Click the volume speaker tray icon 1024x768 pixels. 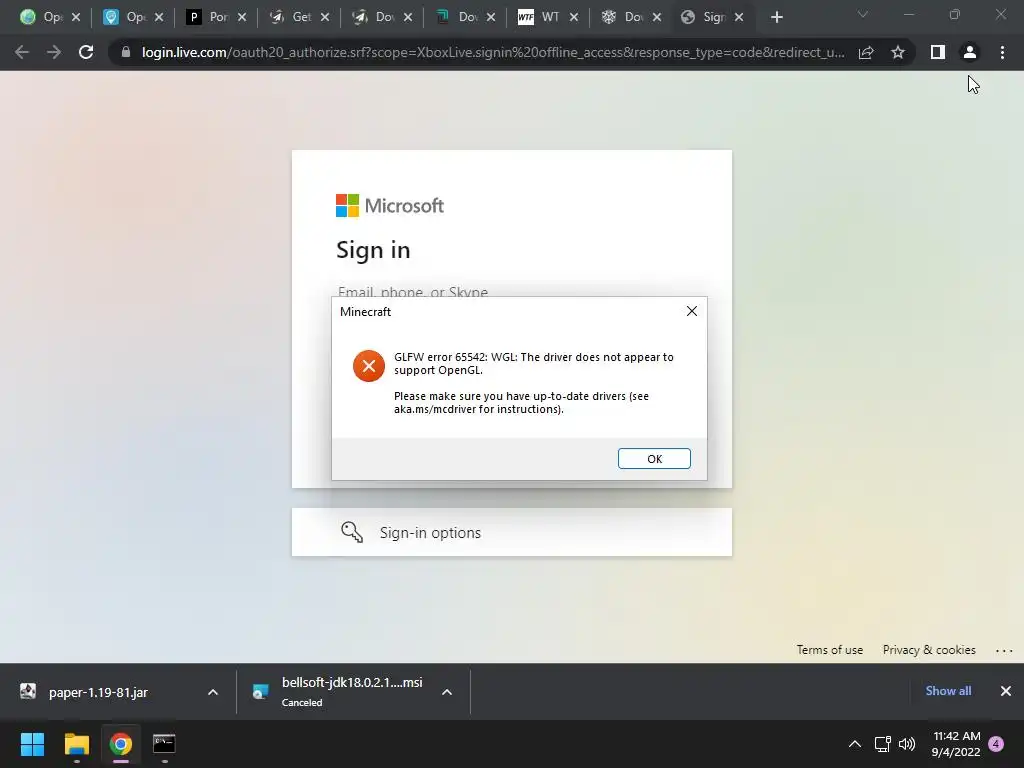click(907, 744)
